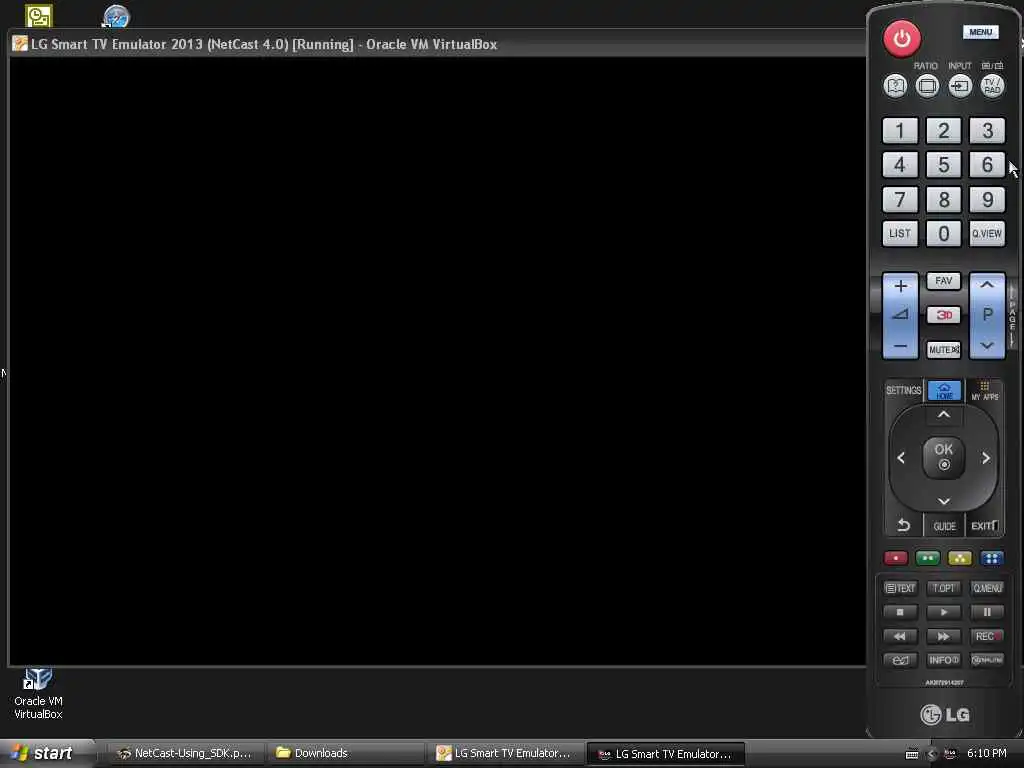Screen dimensions: 1024x768
Task: Click number 0 on the remote keypad
Action: coord(944,234)
